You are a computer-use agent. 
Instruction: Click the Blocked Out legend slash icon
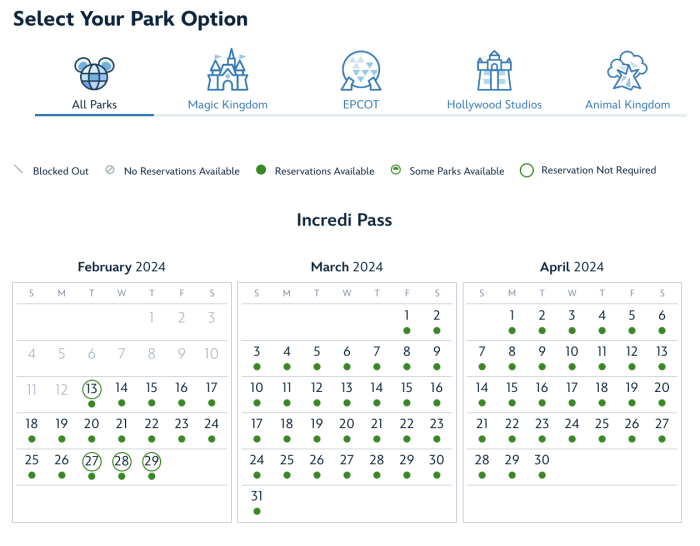[18, 171]
